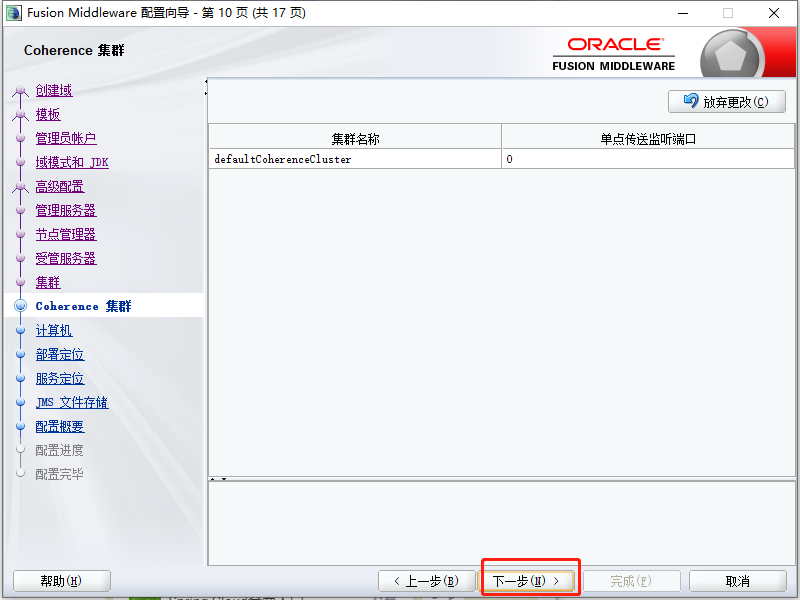Click 放弃更改(C) discard changes button
Viewport: 800px width, 600px height.
(727, 102)
